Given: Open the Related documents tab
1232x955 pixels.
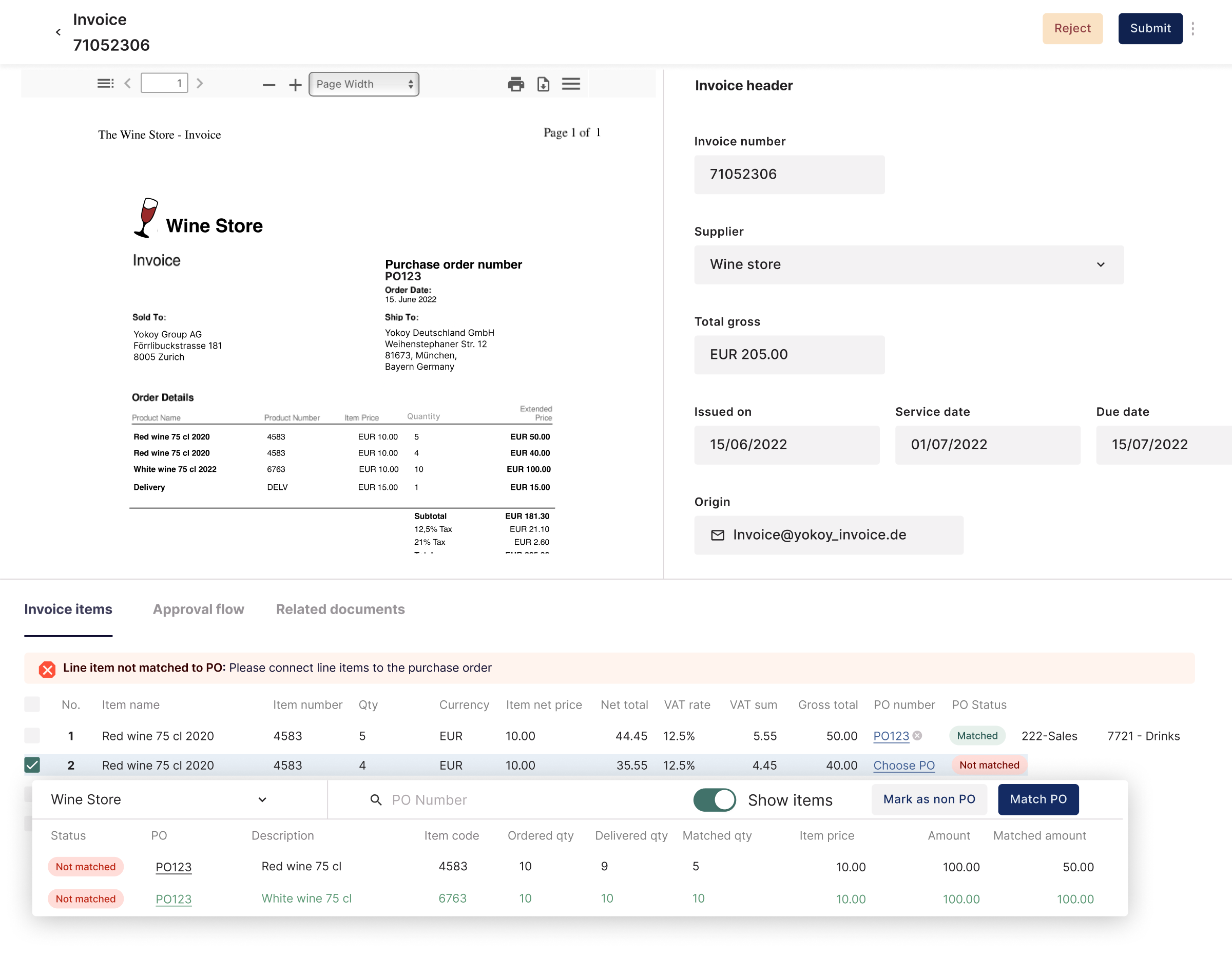Looking at the screenshot, I should [340, 609].
